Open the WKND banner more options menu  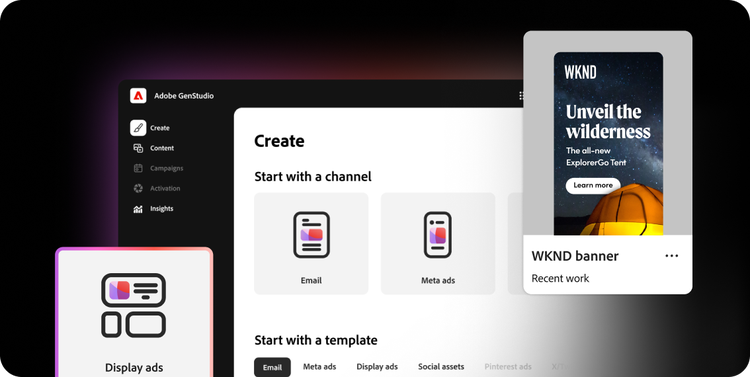click(672, 256)
